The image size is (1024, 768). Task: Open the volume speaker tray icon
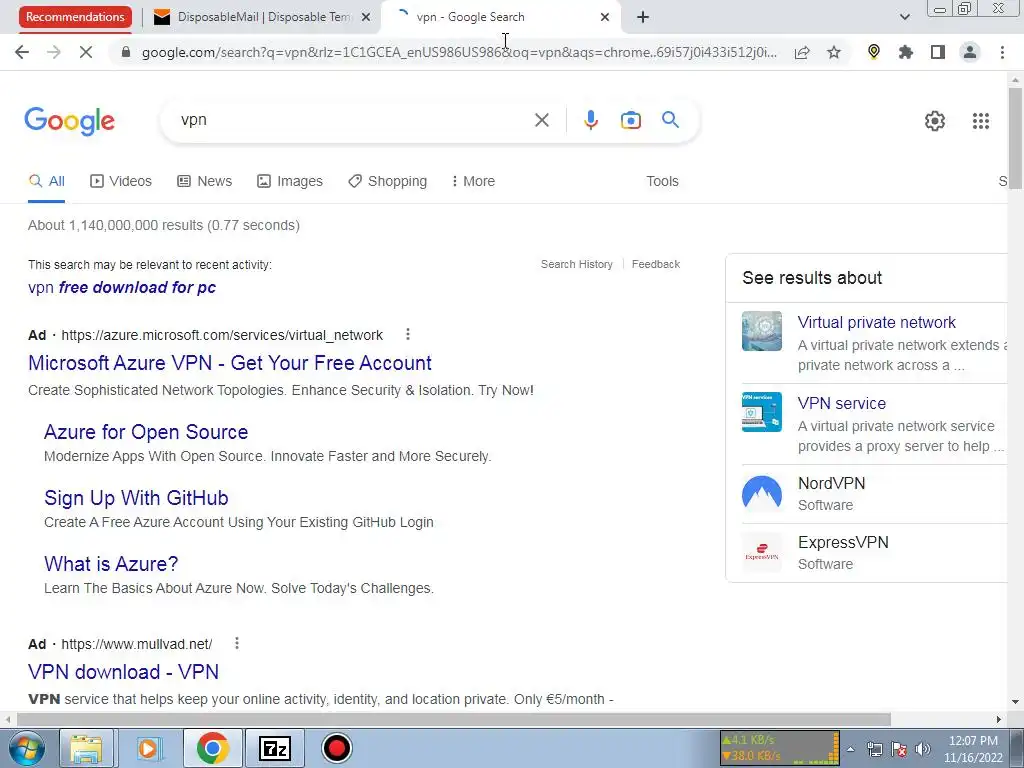point(922,749)
